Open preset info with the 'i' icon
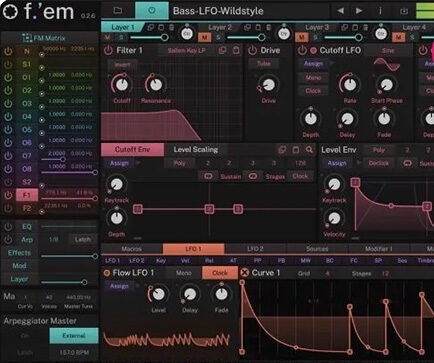The image size is (434, 363). (x=380, y=11)
